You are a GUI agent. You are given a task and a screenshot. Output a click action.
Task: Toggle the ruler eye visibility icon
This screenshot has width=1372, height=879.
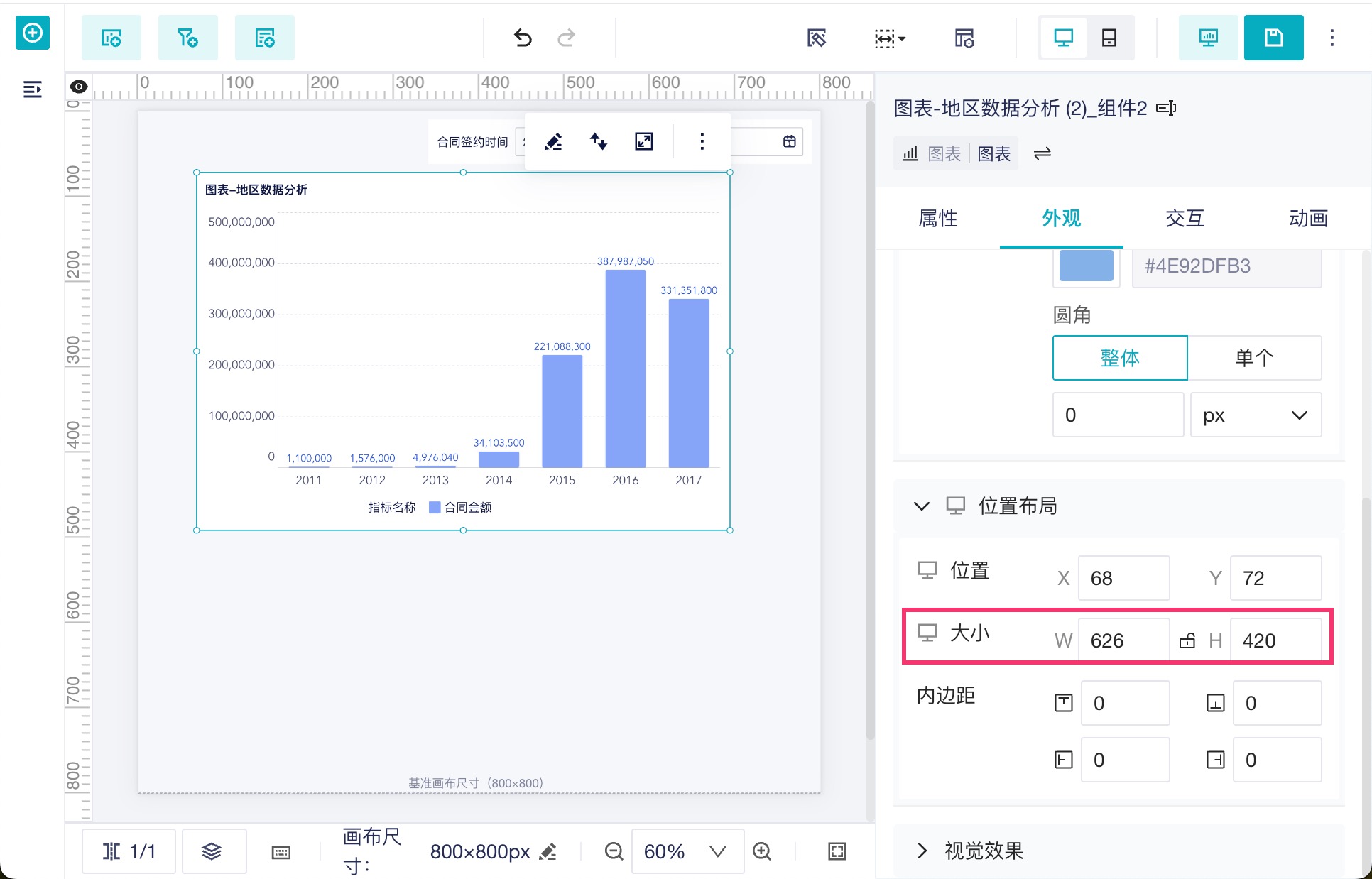[79, 87]
